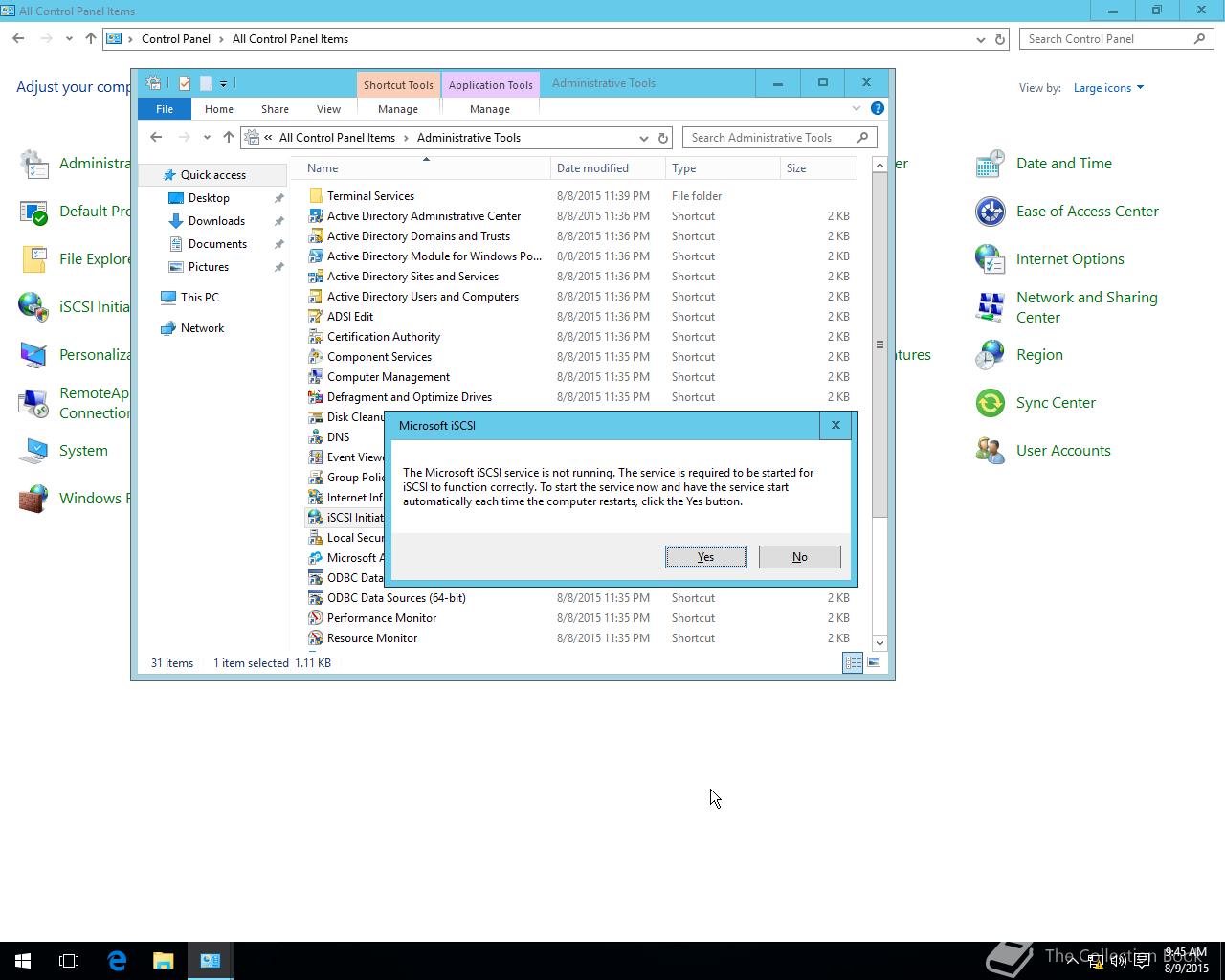
Task: Launch Microsoft Edge from taskbar
Action: 117,961
